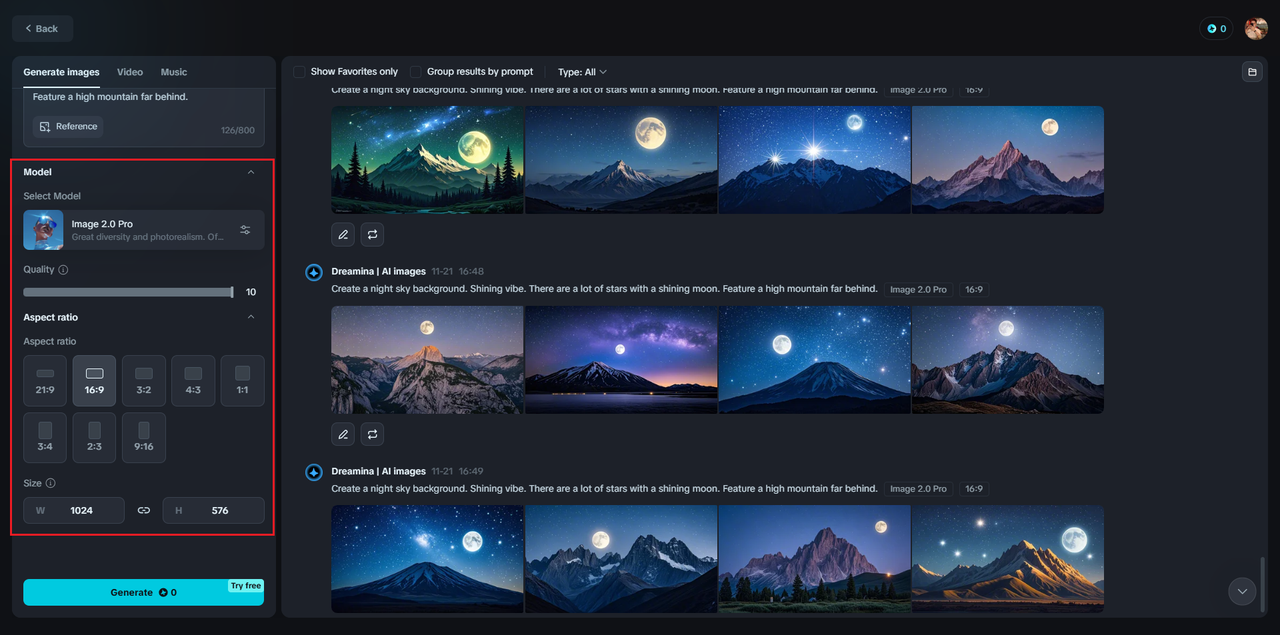This screenshot has width=1280, height=635.
Task: Choose the 4:3 aspect ratio
Action: [193, 380]
